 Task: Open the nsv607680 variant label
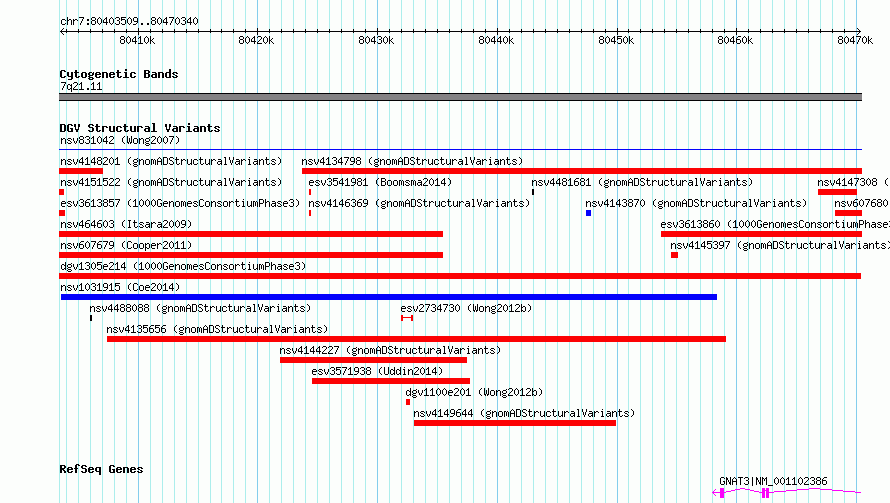click(x=862, y=203)
